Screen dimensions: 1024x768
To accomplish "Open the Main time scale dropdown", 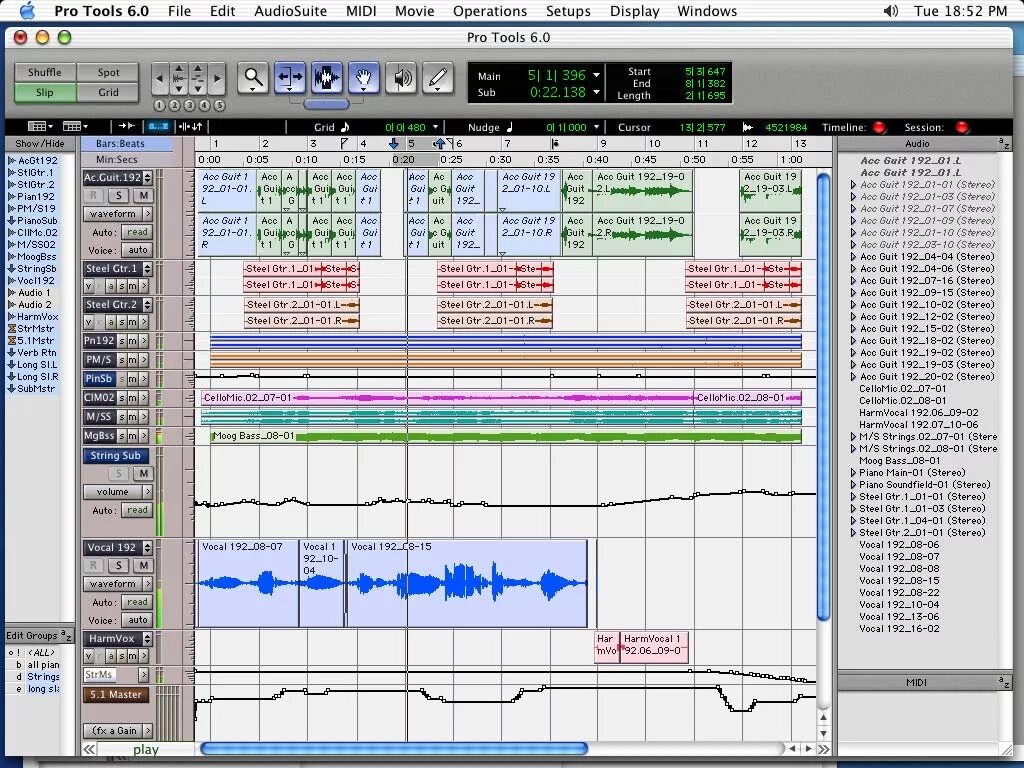I will click(x=596, y=76).
